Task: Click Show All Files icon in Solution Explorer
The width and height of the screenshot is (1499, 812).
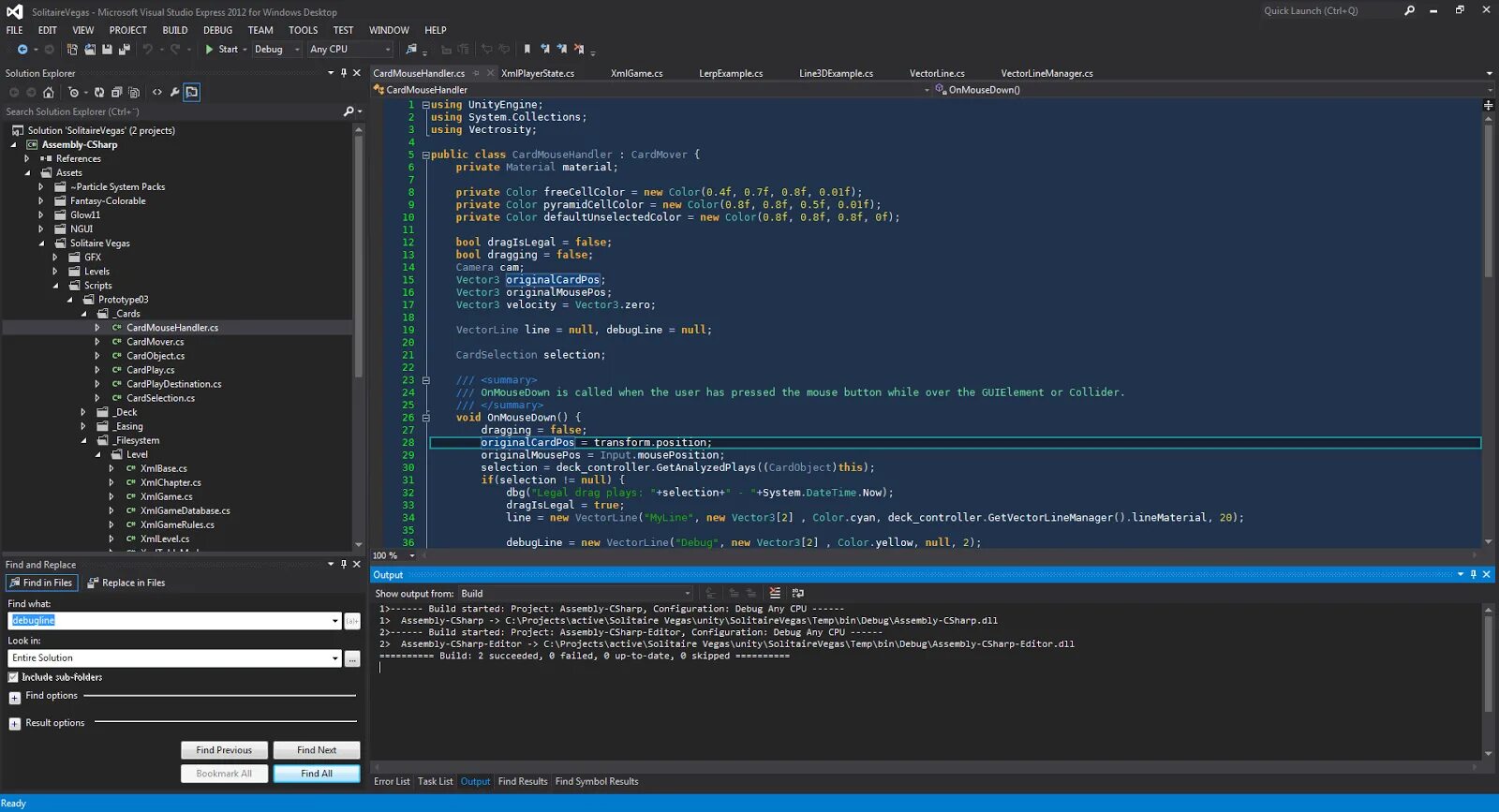Action: [134, 93]
